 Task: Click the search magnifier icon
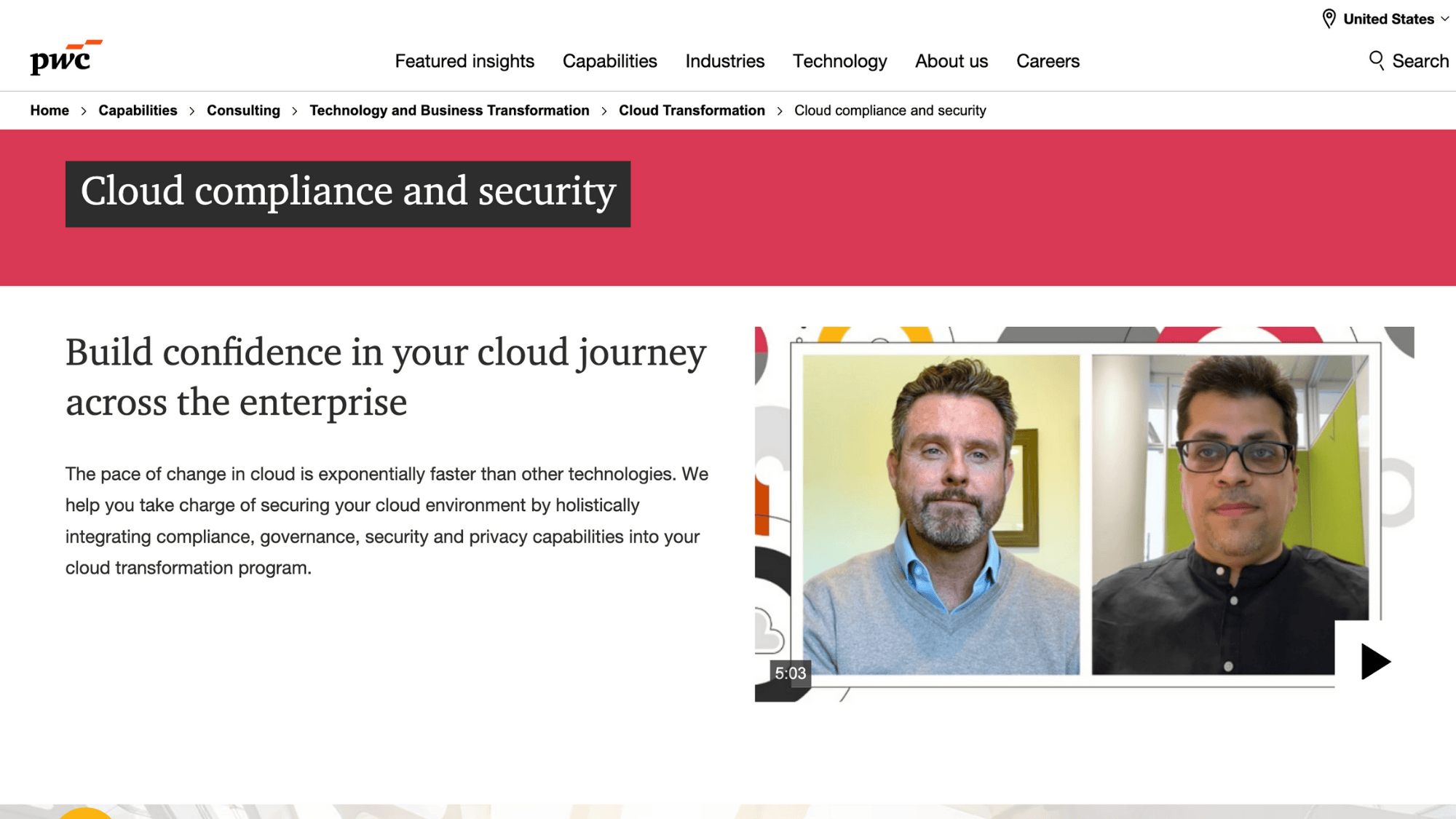point(1376,60)
